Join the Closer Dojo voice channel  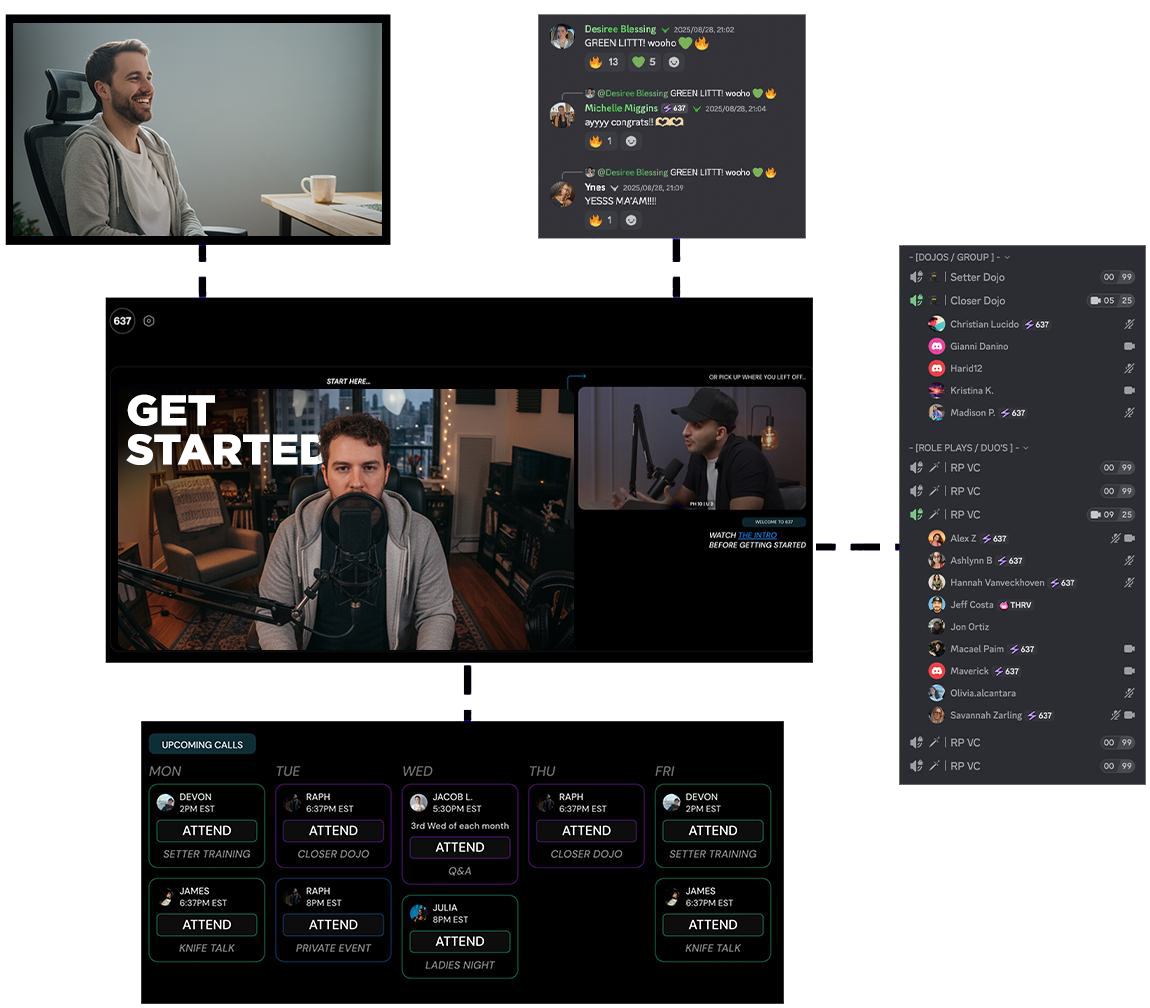click(977, 300)
